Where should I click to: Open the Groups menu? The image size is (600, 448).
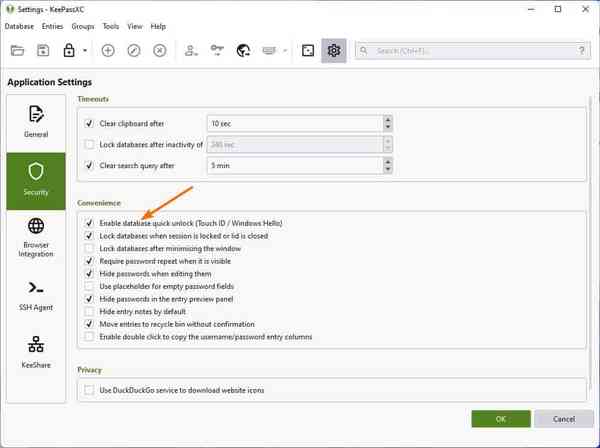83,26
